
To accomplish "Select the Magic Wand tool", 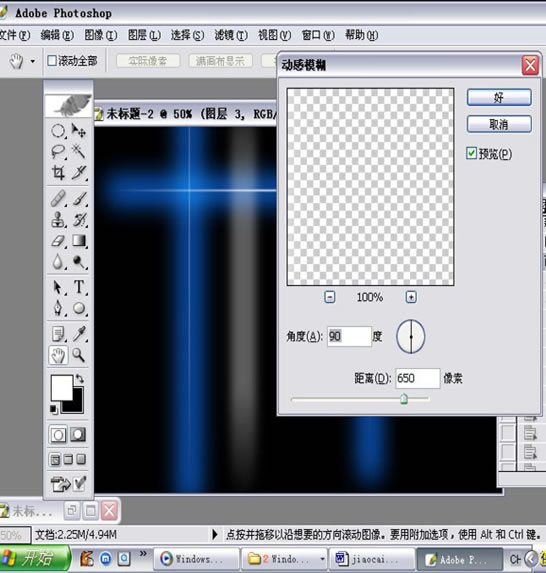I will pos(79,151).
